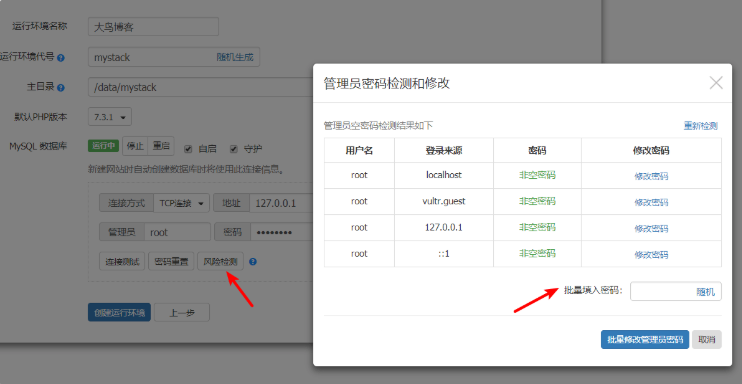The width and height of the screenshot is (742, 384).
Task: Click the 取消 button
Action: [707, 339]
